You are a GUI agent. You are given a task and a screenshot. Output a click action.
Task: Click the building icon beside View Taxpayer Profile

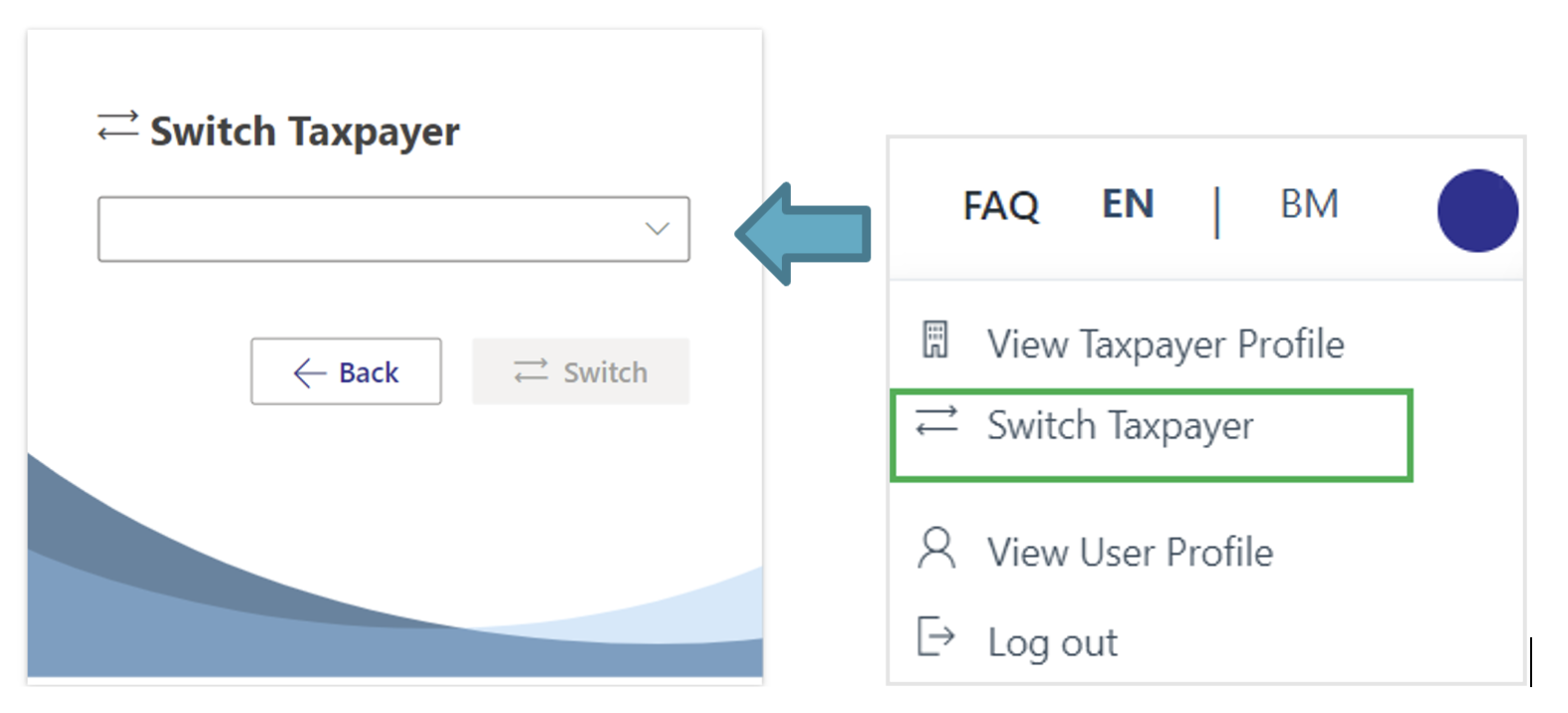click(x=934, y=341)
